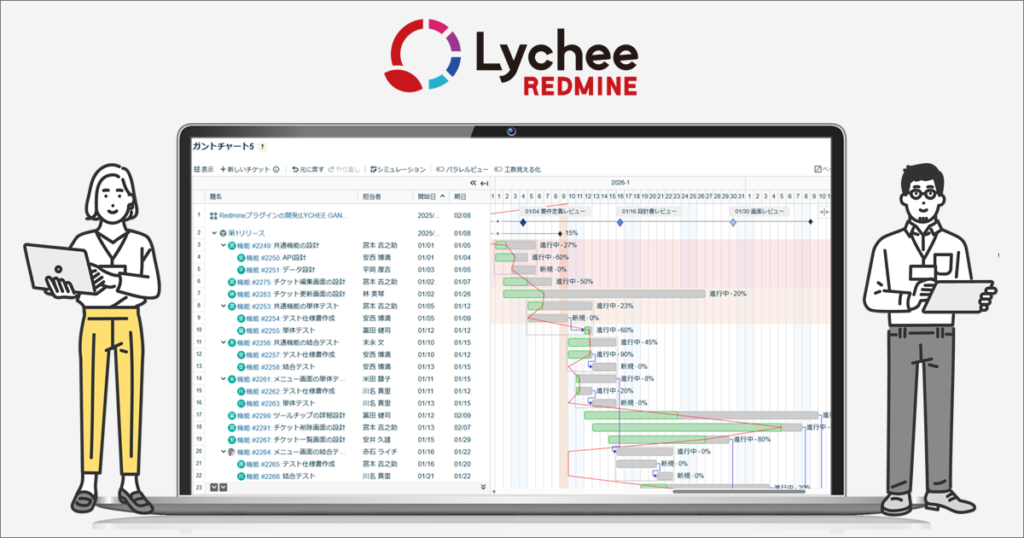Collapse grid with double left chevron icon
Image resolution: width=1024 pixels, height=538 pixels.
click(x=473, y=183)
